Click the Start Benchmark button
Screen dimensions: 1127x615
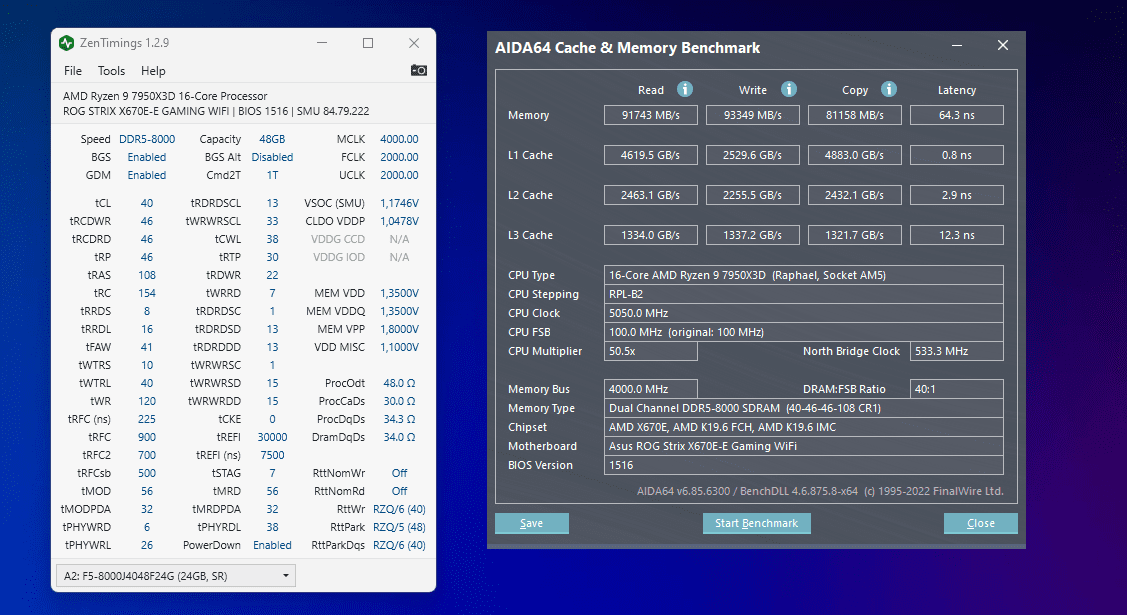pyautogui.click(x=756, y=523)
